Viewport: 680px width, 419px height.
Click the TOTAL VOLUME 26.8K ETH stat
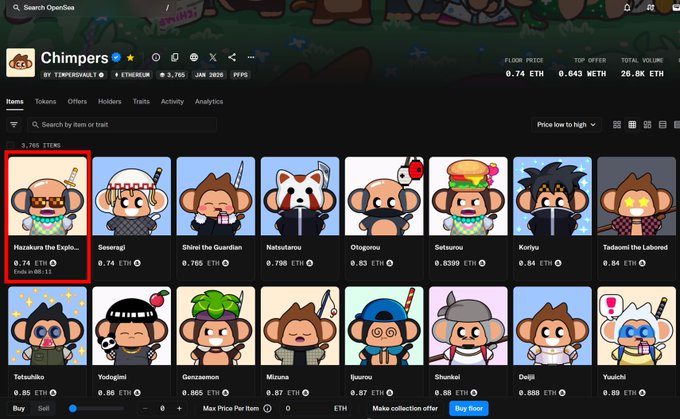[642, 68]
